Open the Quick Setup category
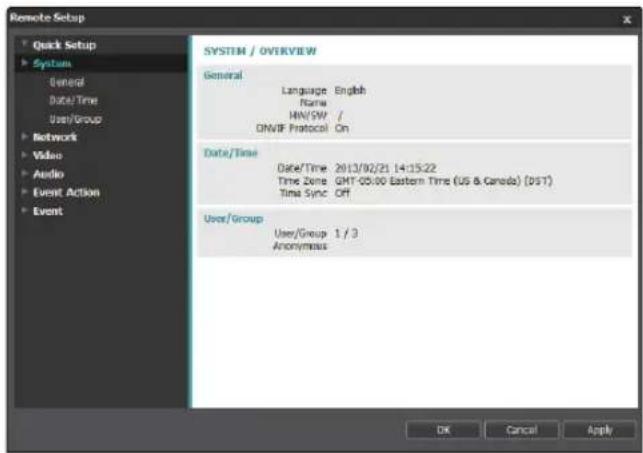 point(64,45)
